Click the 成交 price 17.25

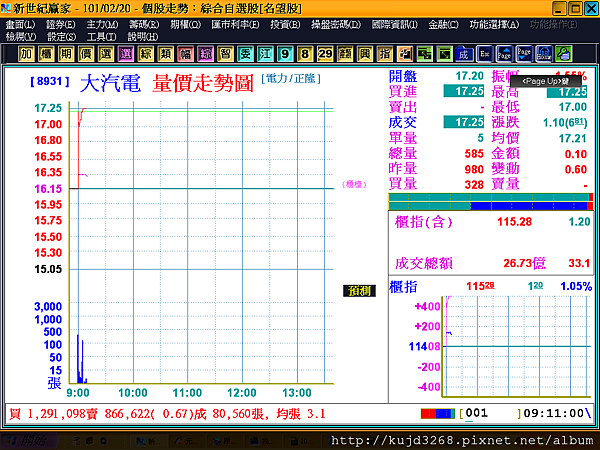click(463, 122)
